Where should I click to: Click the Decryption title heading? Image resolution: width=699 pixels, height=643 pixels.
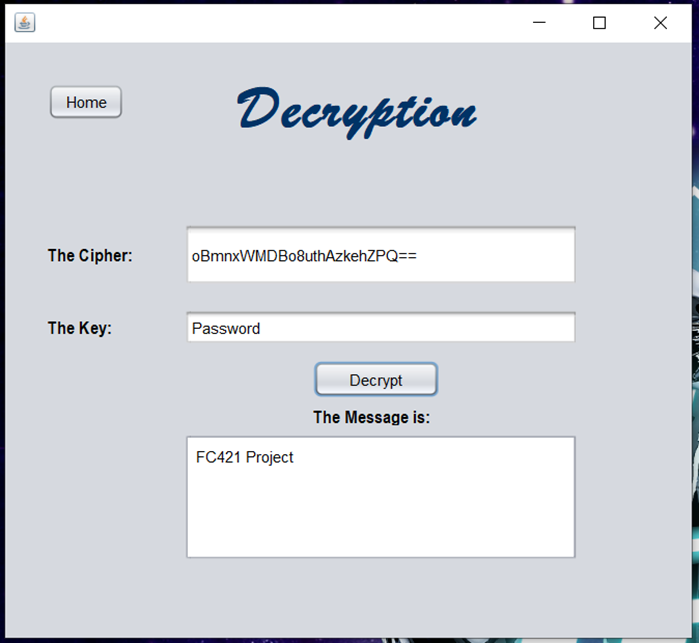(357, 112)
